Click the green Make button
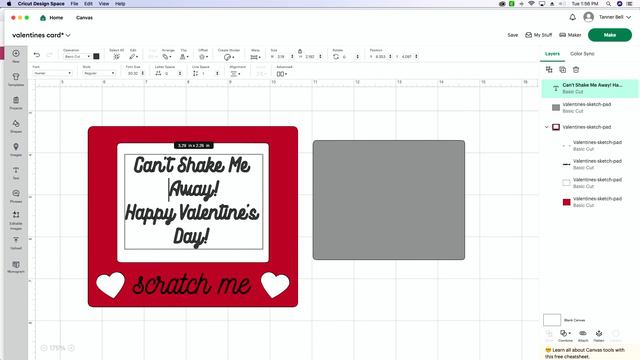640x360 pixels. click(x=610, y=35)
